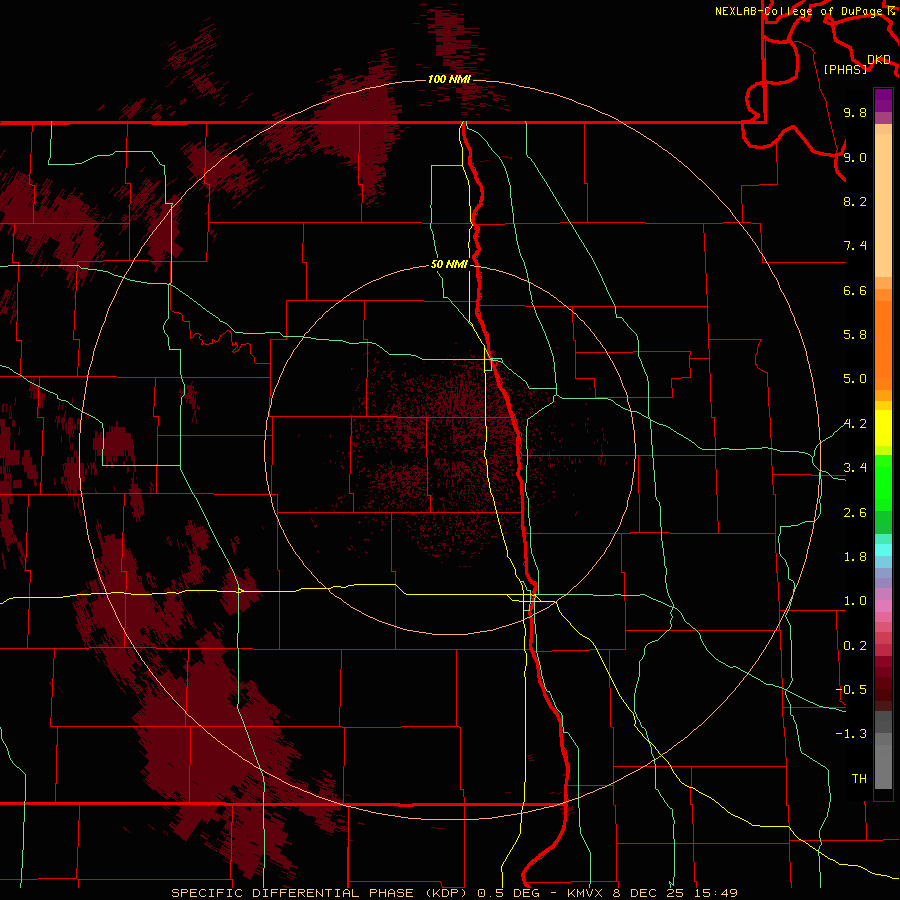Click the 15:49 timestamp in caption
The width and height of the screenshot is (900, 900).
(x=715, y=893)
